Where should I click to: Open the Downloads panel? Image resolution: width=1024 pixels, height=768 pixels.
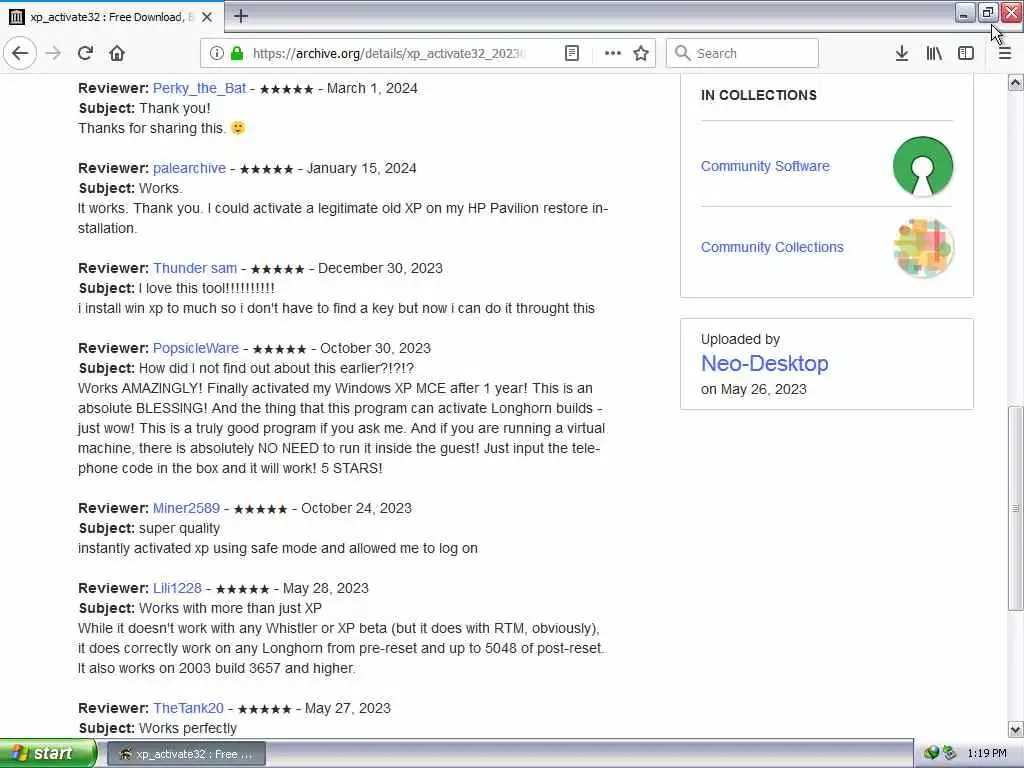point(901,53)
